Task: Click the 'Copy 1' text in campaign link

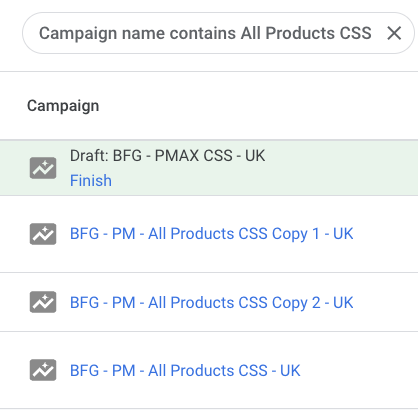Action: 296,234
